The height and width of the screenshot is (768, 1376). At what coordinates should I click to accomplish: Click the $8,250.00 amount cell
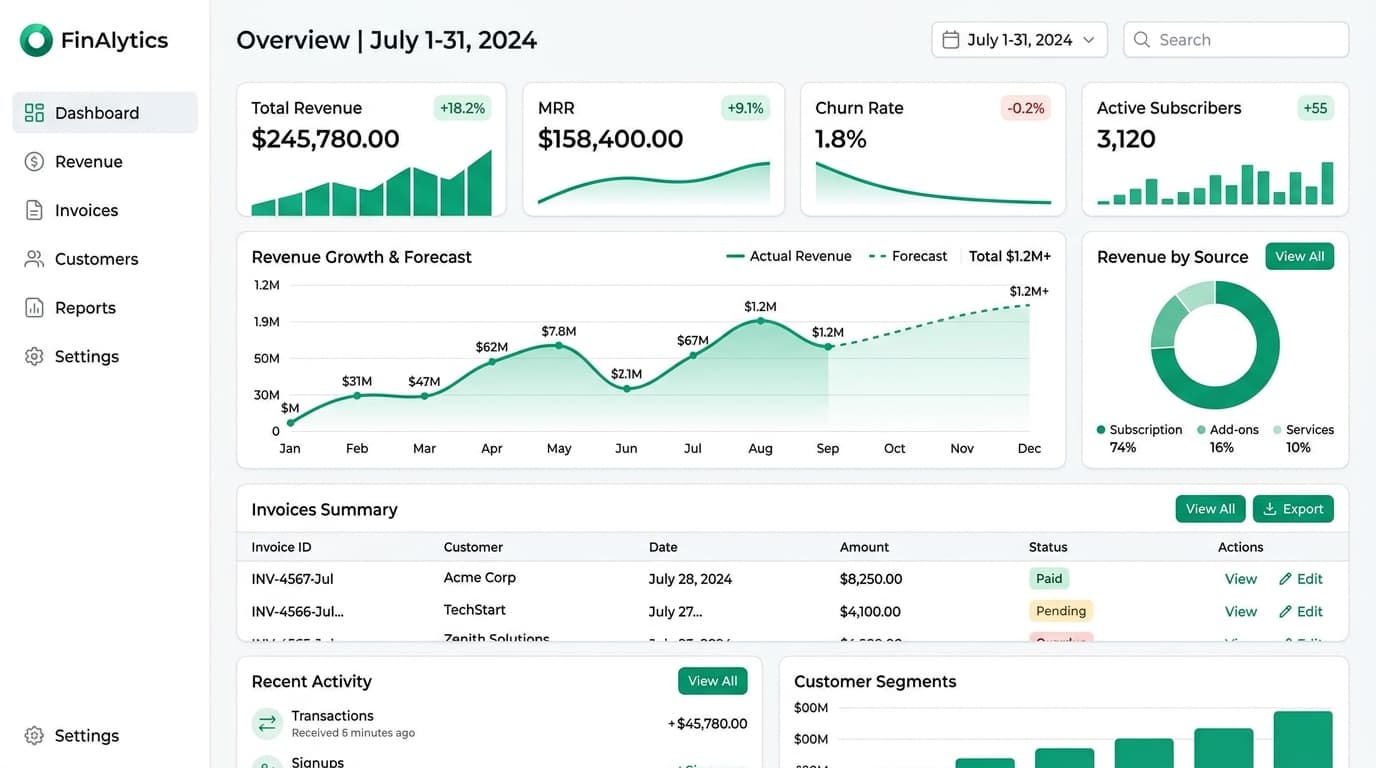pyautogui.click(x=871, y=579)
